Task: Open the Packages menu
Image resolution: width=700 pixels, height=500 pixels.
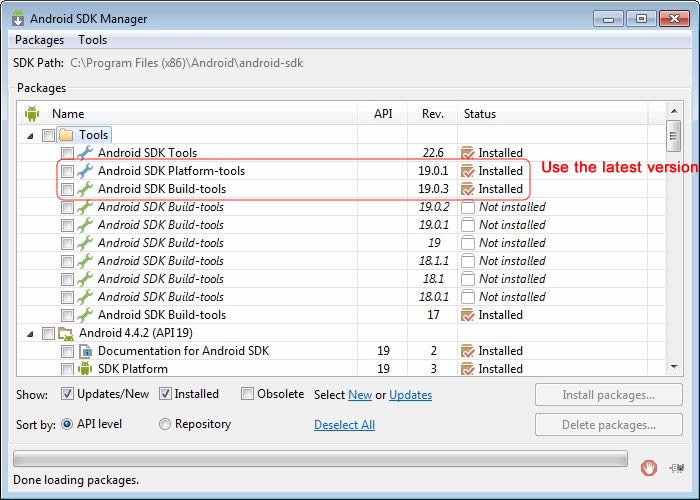Action: [39, 40]
